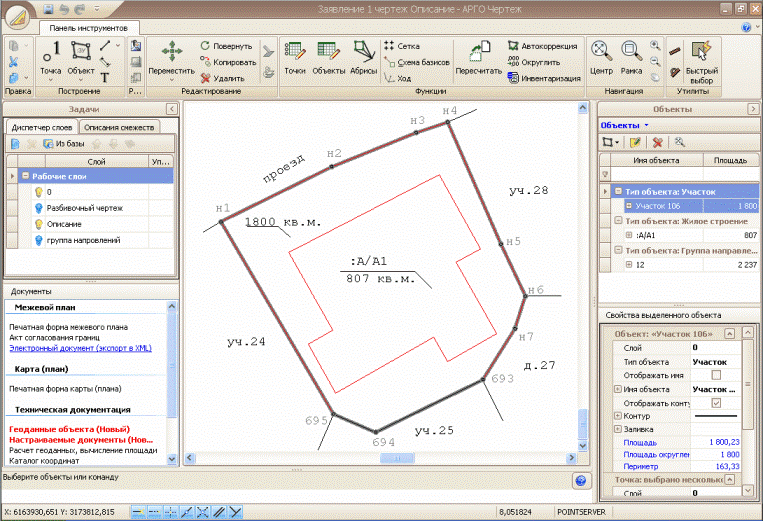This screenshot has height=521, width=763.
Task: Open Акт согласования границ document
Action: point(54,338)
